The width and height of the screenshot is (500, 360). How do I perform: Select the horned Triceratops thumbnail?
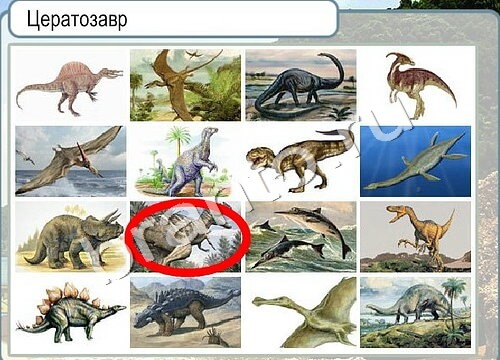[x=70, y=237]
